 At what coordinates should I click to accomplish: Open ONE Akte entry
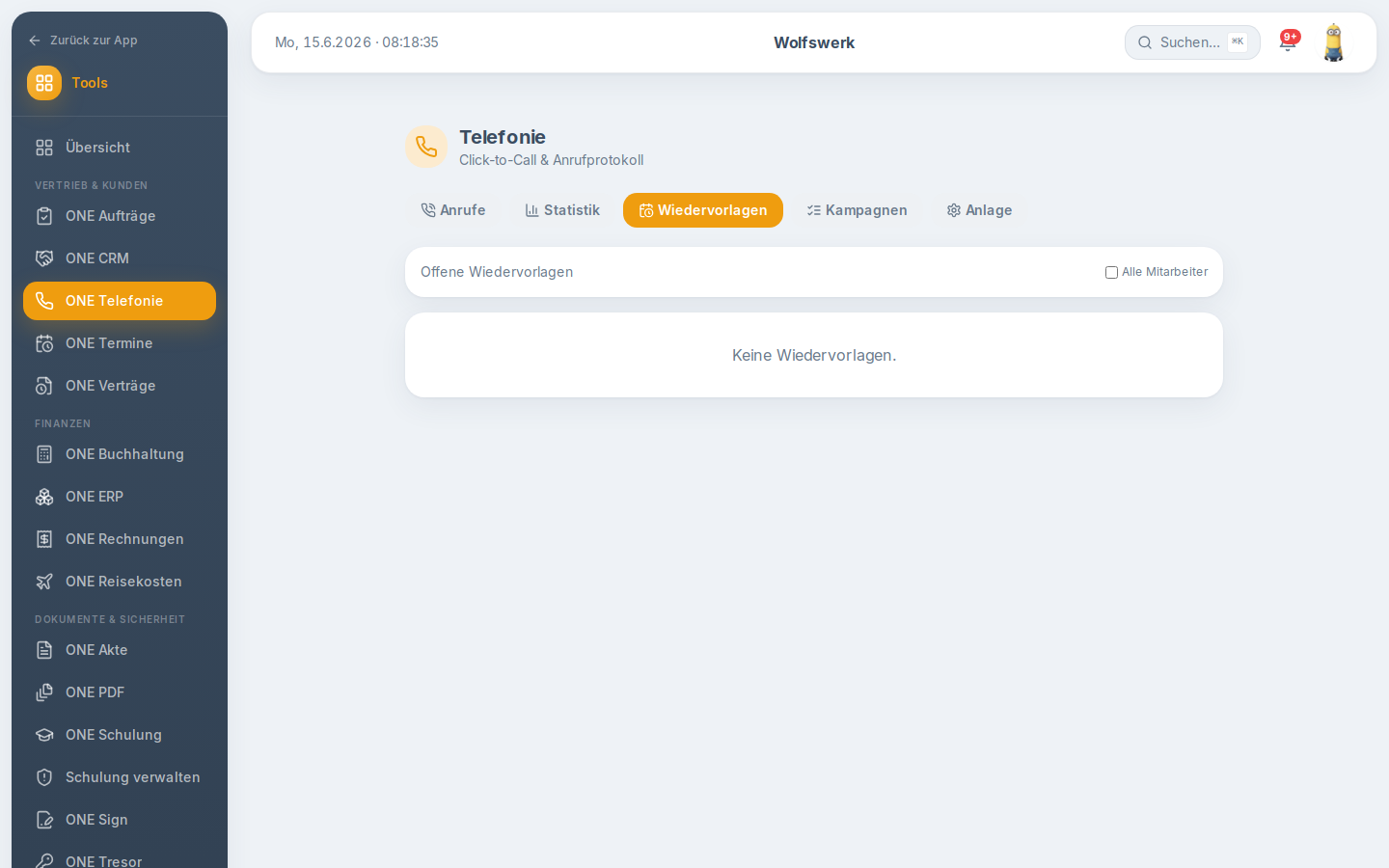(120, 650)
